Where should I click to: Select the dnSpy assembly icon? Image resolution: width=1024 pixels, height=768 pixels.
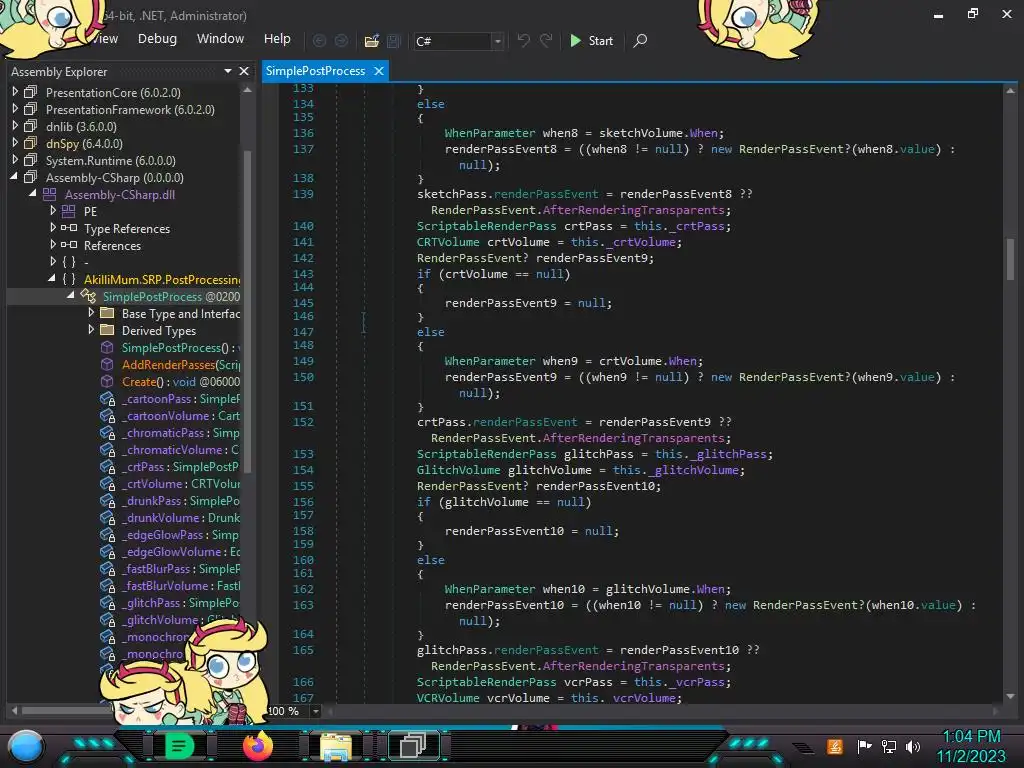pyautogui.click(x=31, y=143)
